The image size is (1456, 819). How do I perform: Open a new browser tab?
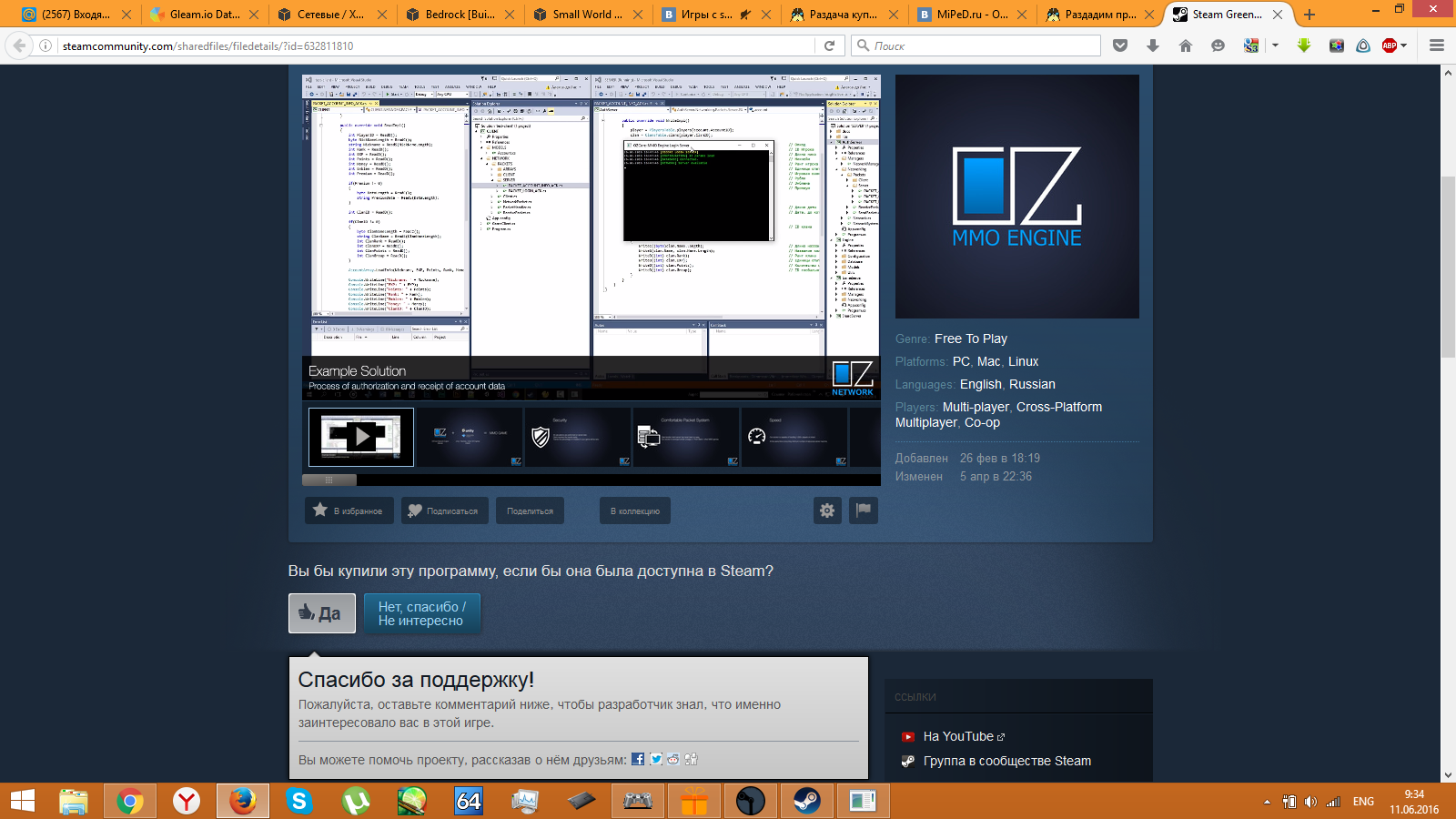pos(1309,15)
